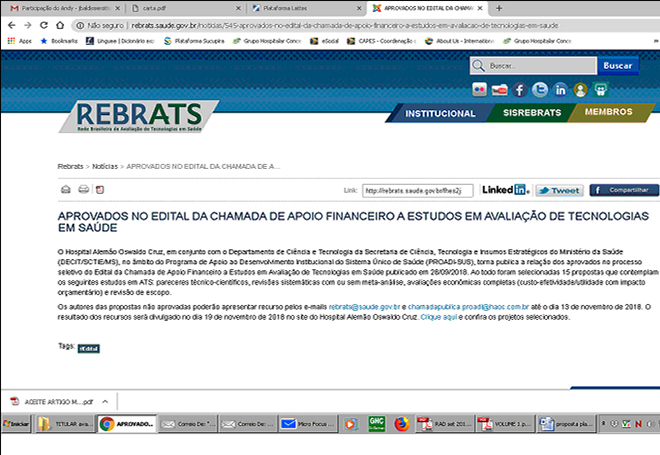Open the SISREBRATS menu

530,114
